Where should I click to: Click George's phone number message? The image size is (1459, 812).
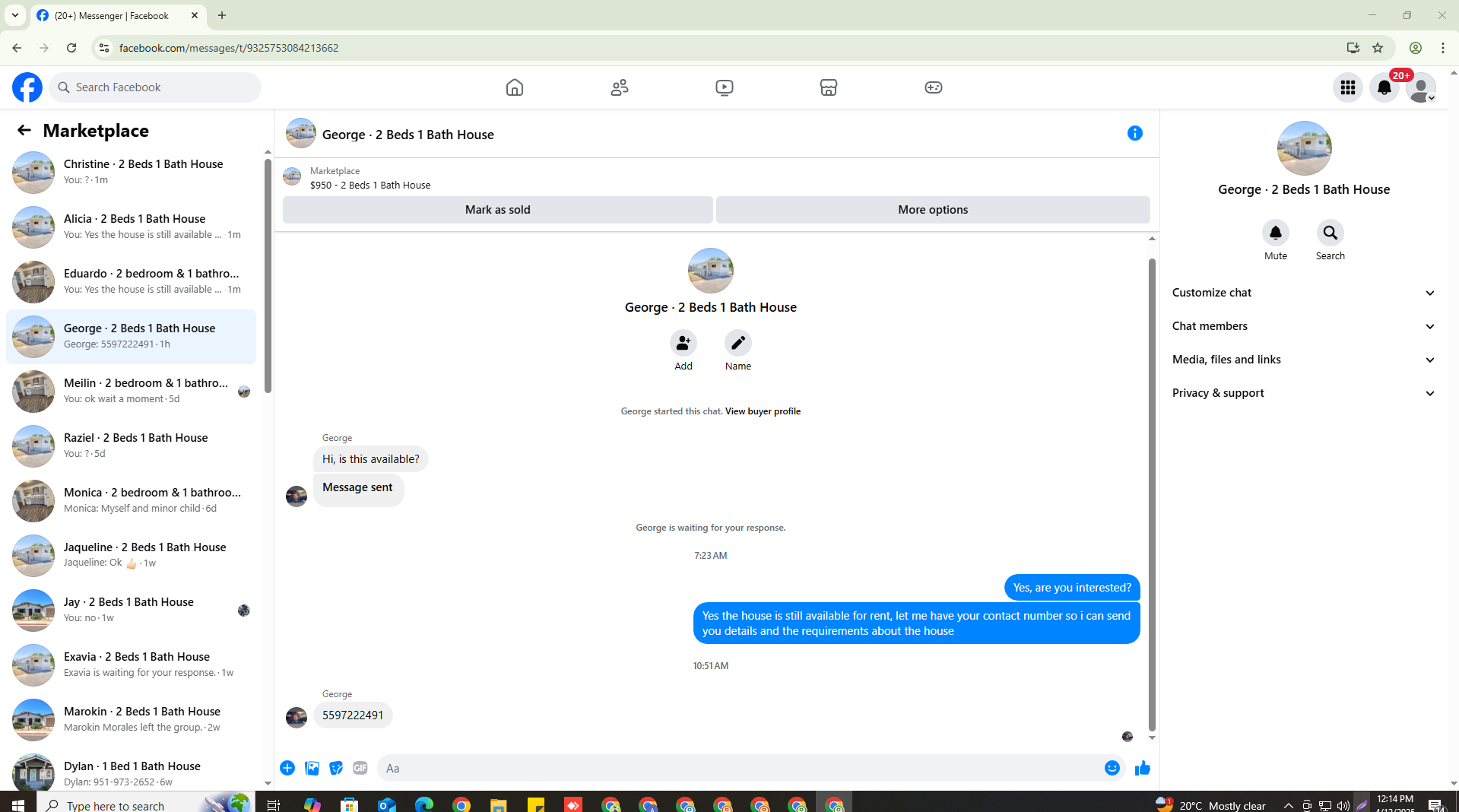click(353, 715)
